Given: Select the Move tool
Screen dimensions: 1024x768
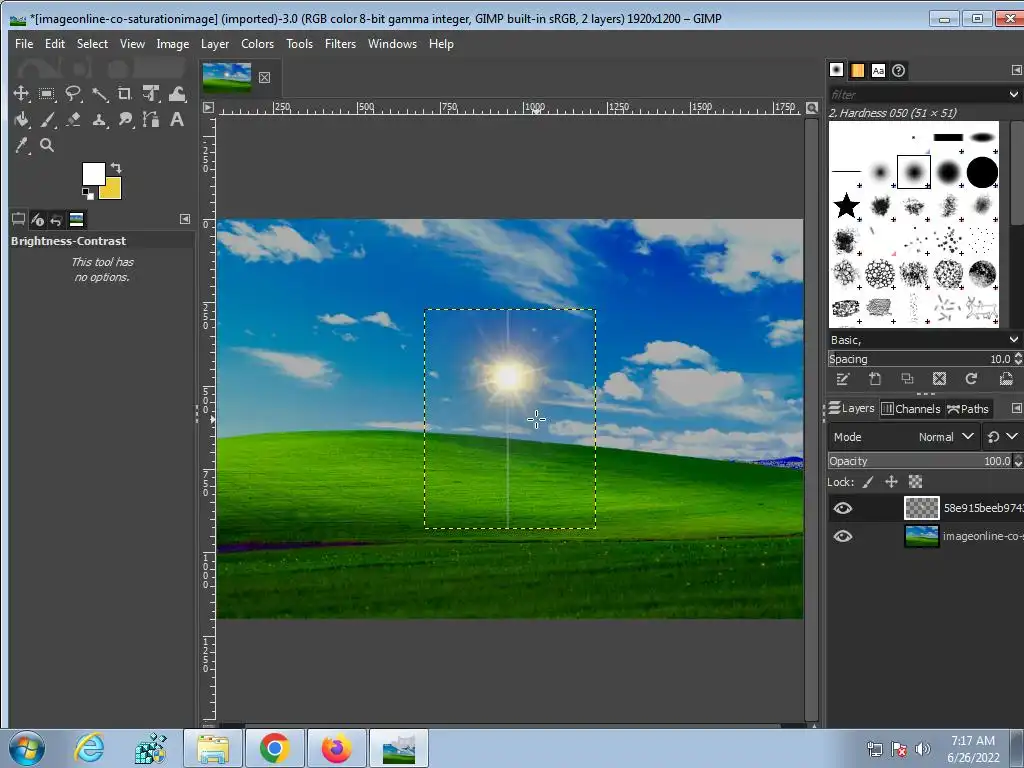Looking at the screenshot, I should (x=20, y=94).
